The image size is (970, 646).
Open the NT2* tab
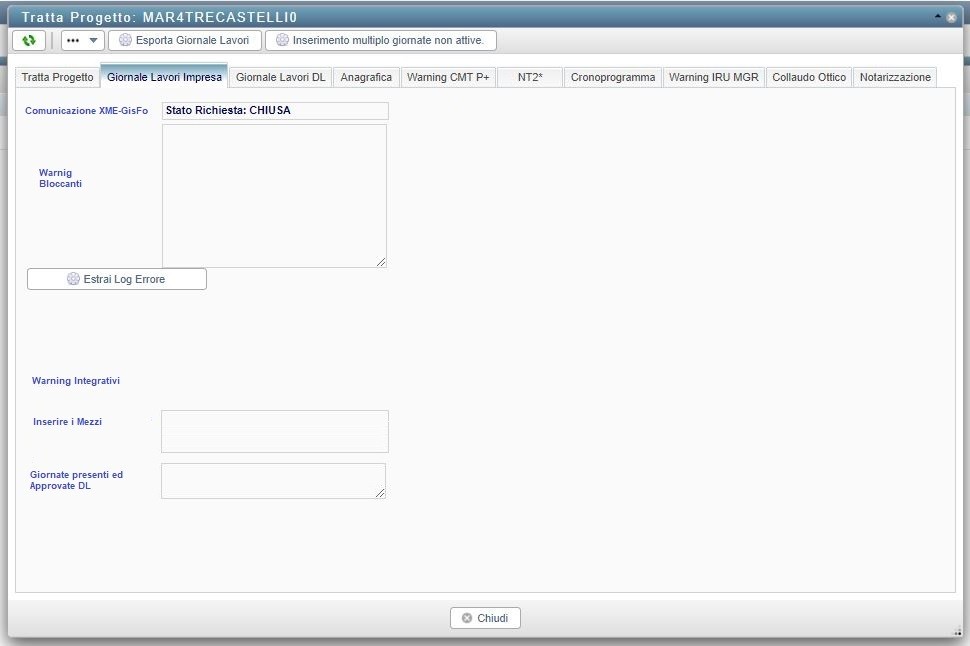(x=530, y=77)
